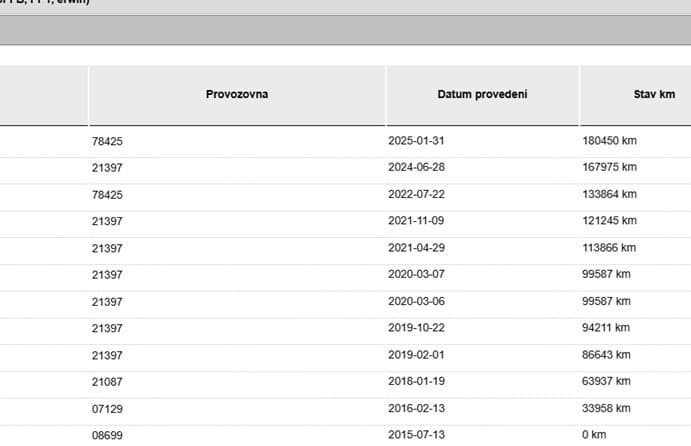Click the Stav km column header

[635, 95]
